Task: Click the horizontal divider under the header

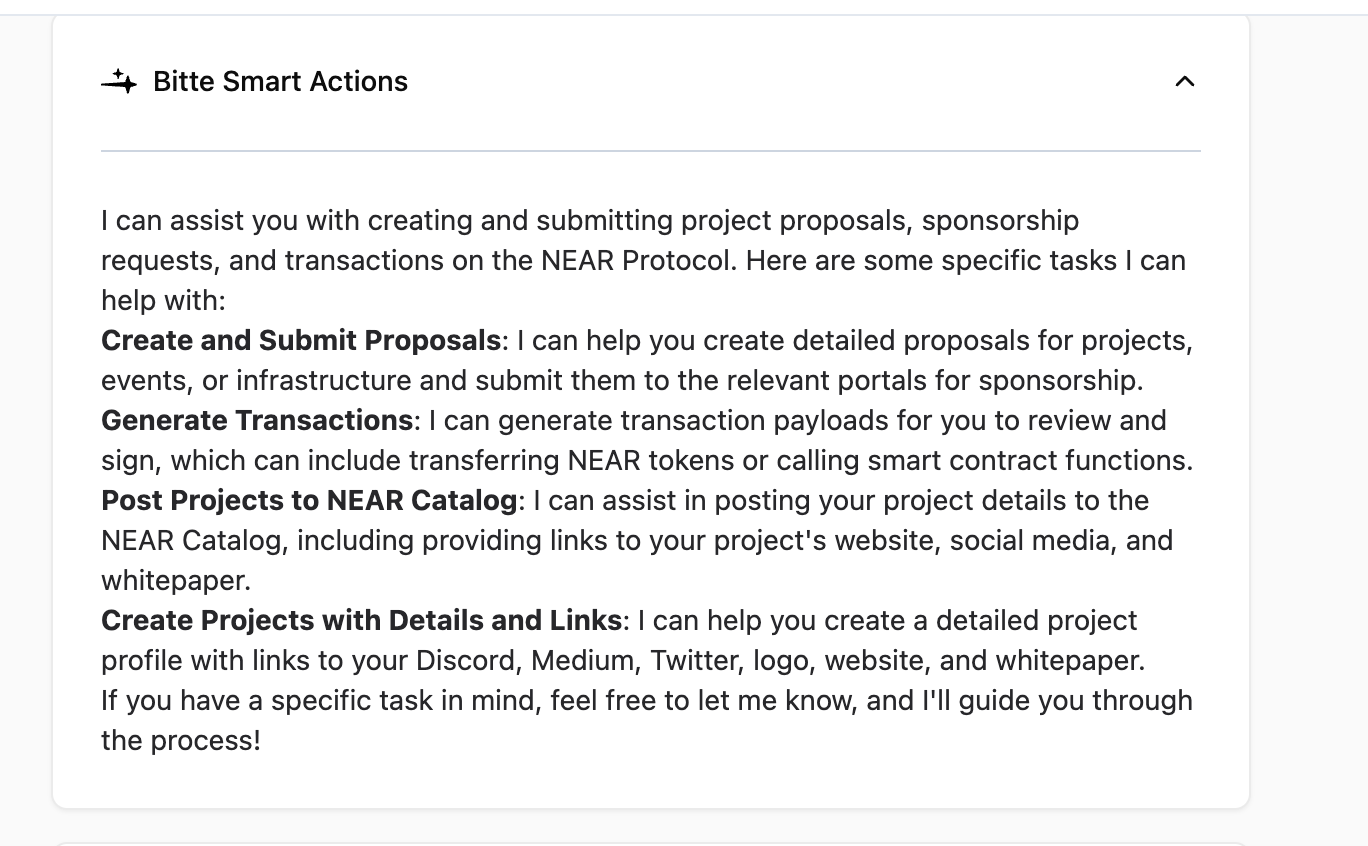Action: [x=650, y=151]
